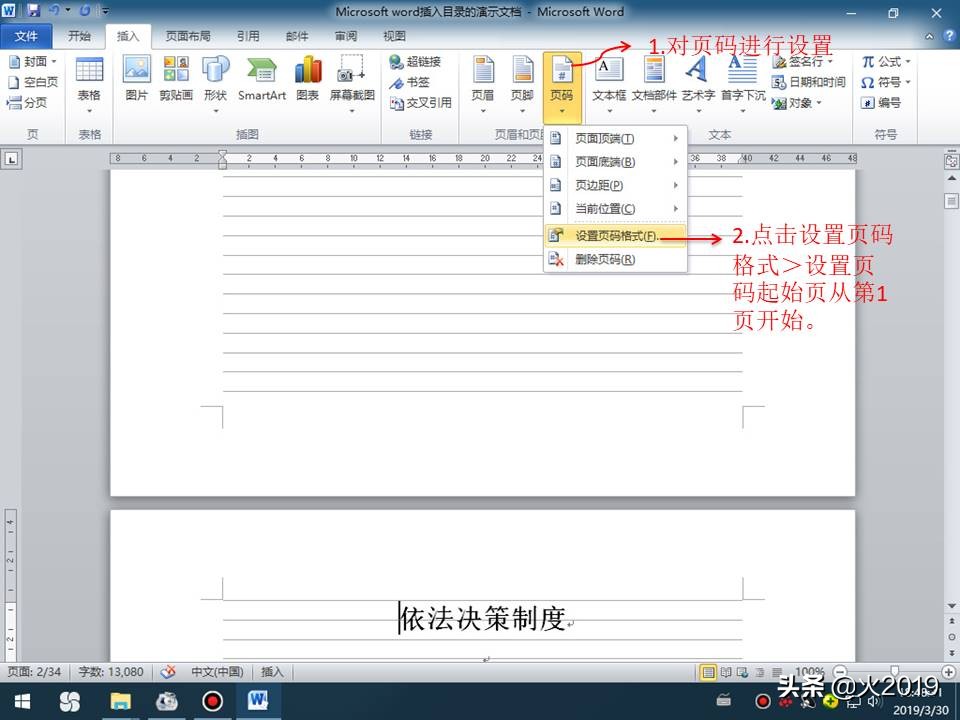960x720 pixels.
Task: Insert a chart via the 图表 icon
Action: pos(306,80)
